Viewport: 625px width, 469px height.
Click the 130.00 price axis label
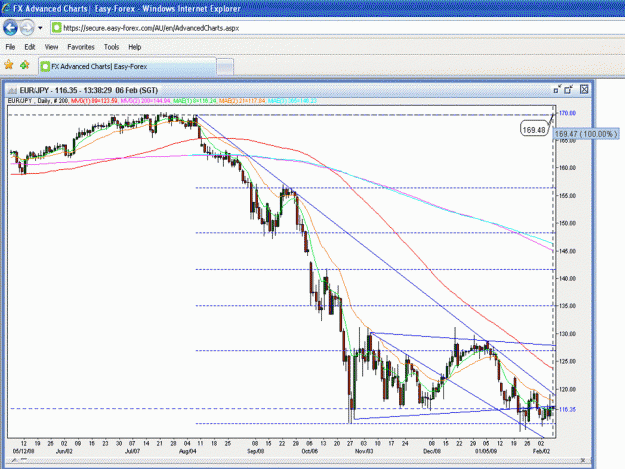[x=567, y=334]
